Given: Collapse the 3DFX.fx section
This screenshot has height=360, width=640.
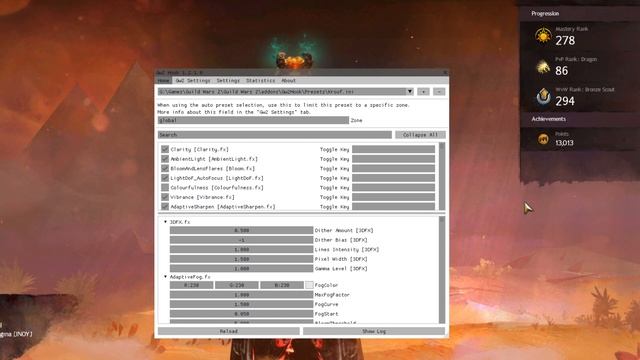Looking at the screenshot, I should click(x=165, y=222).
